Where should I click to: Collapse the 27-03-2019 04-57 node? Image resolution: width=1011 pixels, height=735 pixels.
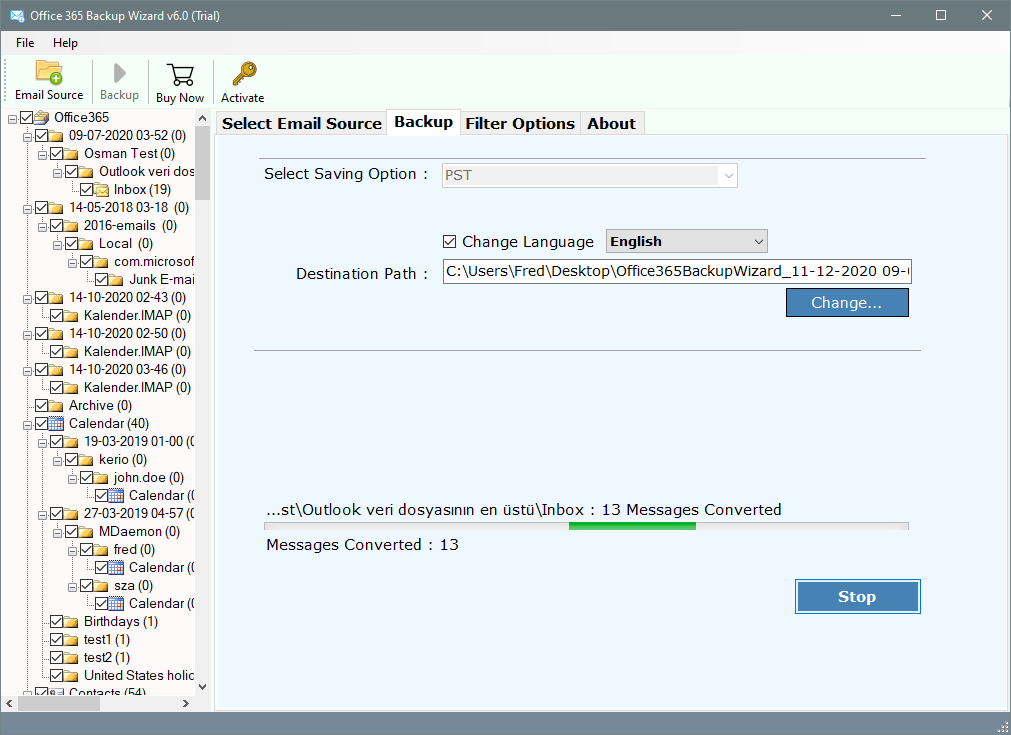point(42,515)
